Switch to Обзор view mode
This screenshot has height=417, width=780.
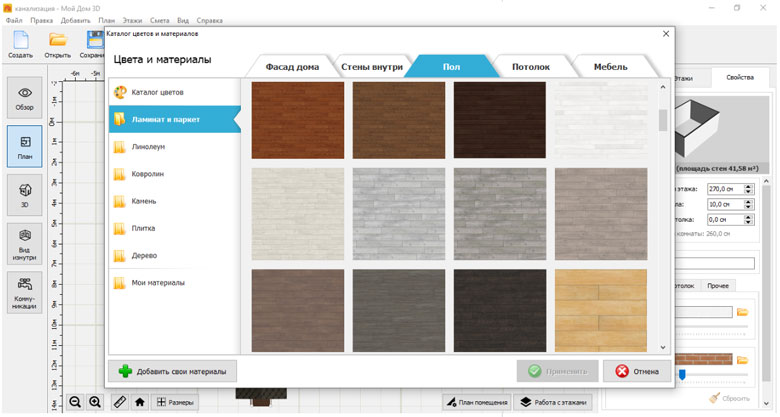coord(25,98)
